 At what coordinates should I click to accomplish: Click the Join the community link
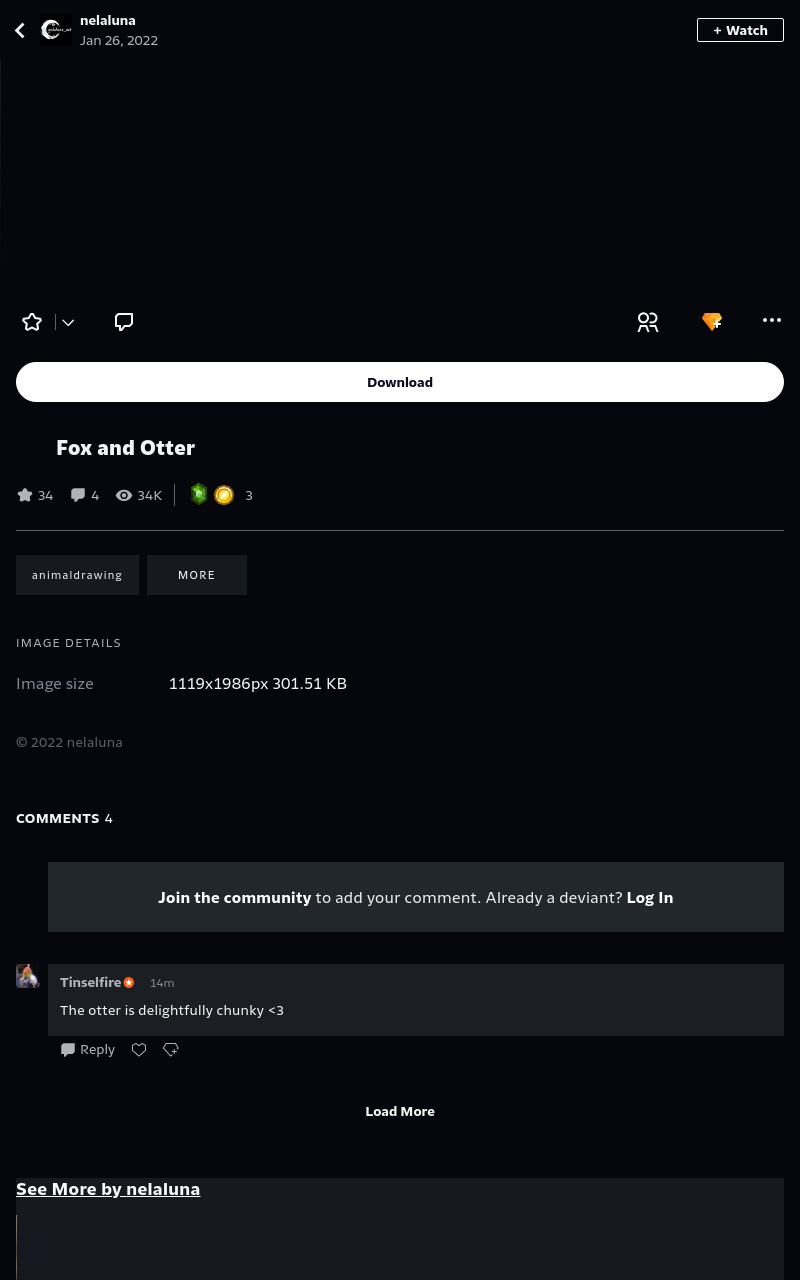pyautogui.click(x=235, y=897)
